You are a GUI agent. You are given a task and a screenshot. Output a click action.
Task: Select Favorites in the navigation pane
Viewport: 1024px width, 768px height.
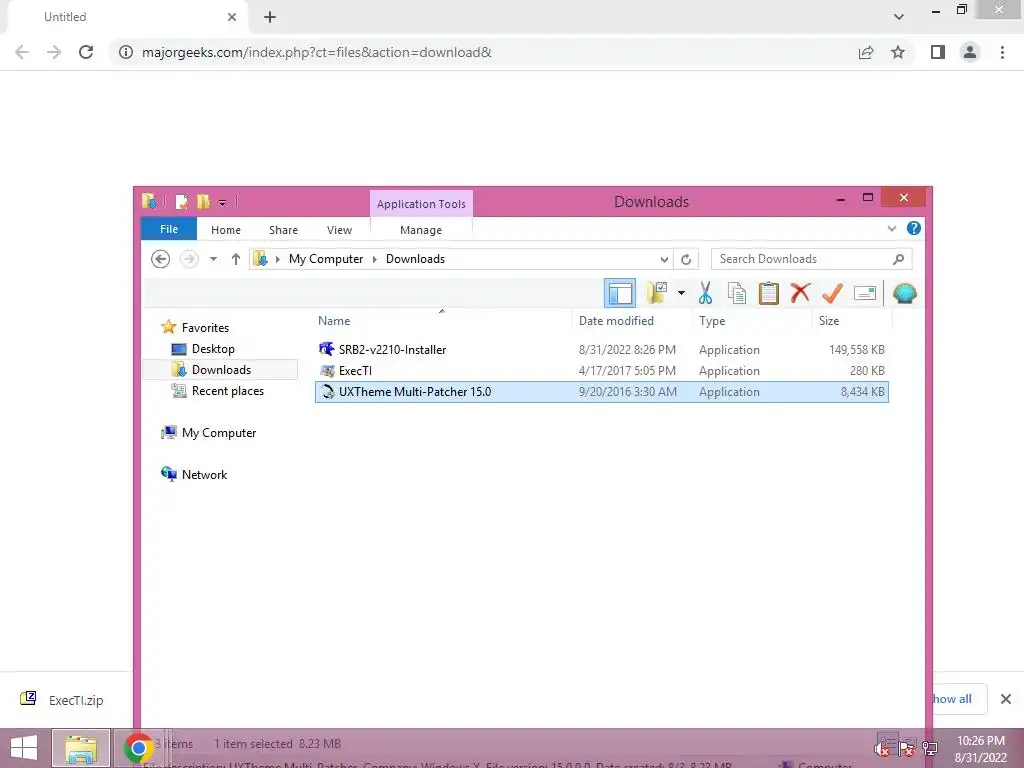point(205,328)
